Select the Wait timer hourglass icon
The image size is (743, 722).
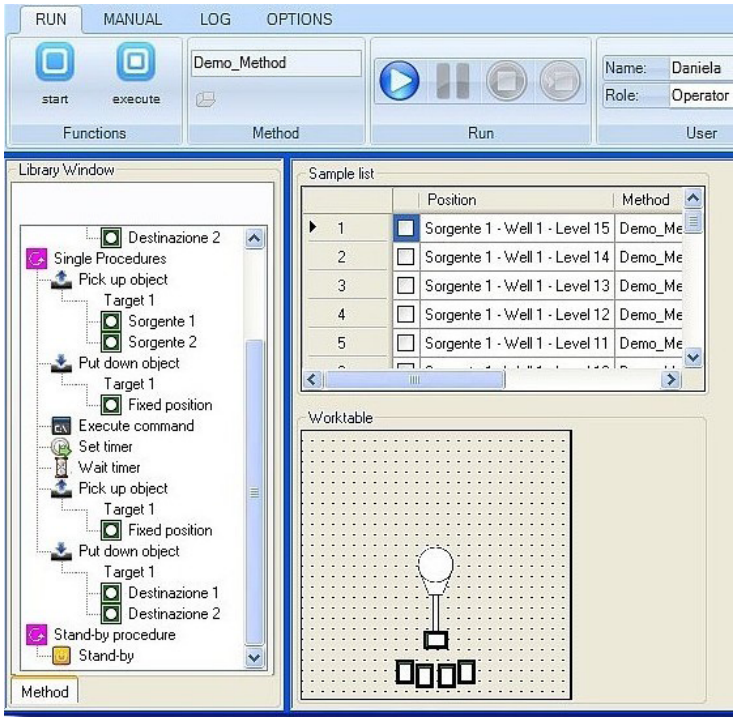(62, 468)
